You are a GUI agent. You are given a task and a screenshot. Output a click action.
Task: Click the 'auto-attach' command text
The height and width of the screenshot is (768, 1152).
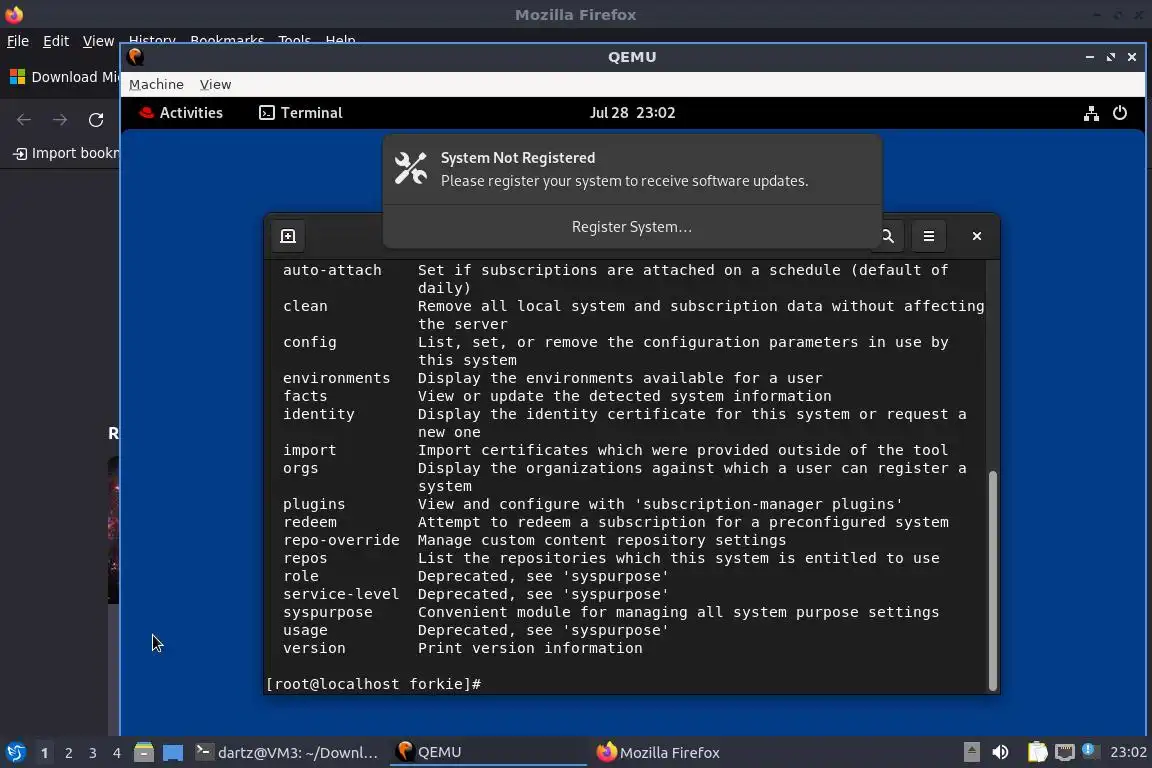point(332,270)
